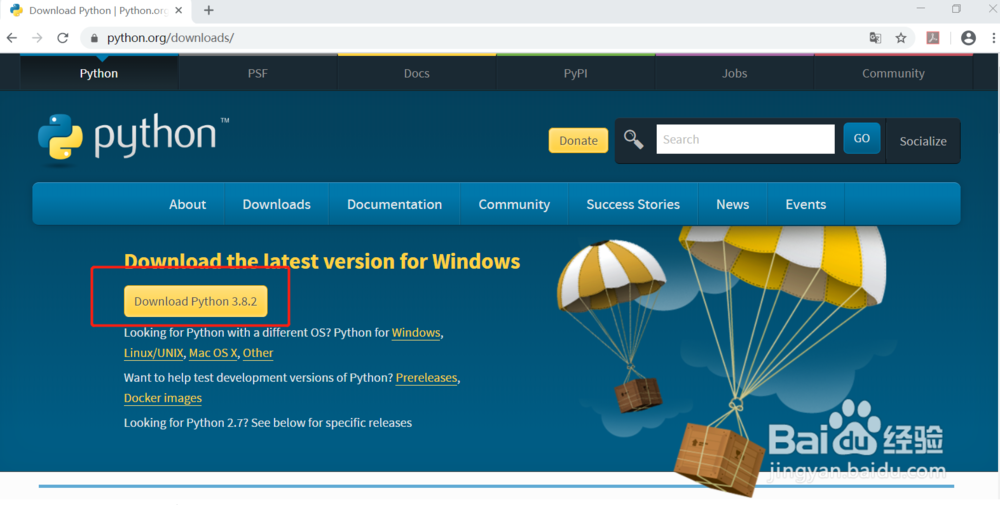Open the News navigation menu

[733, 204]
